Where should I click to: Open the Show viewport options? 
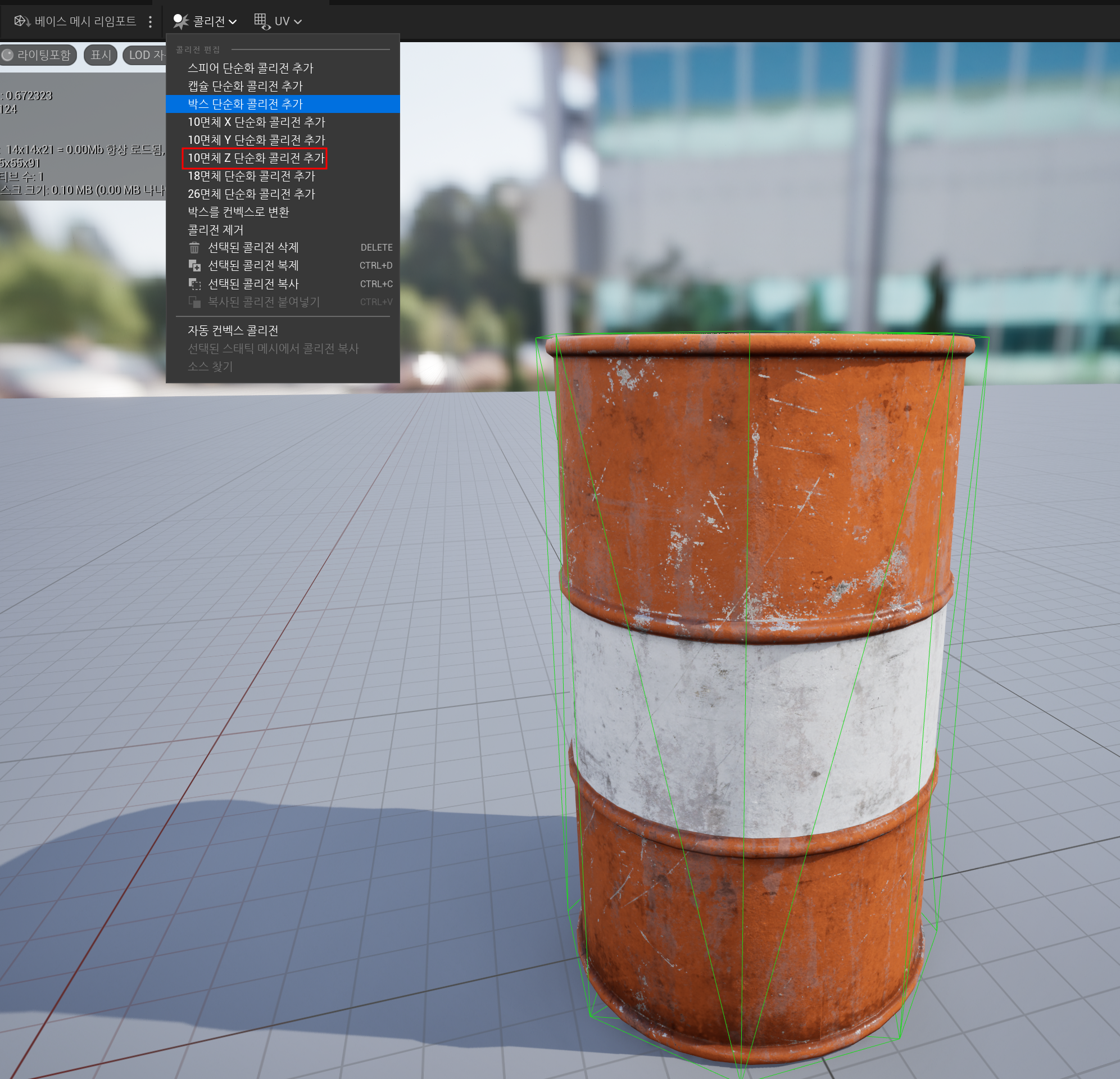(x=101, y=55)
